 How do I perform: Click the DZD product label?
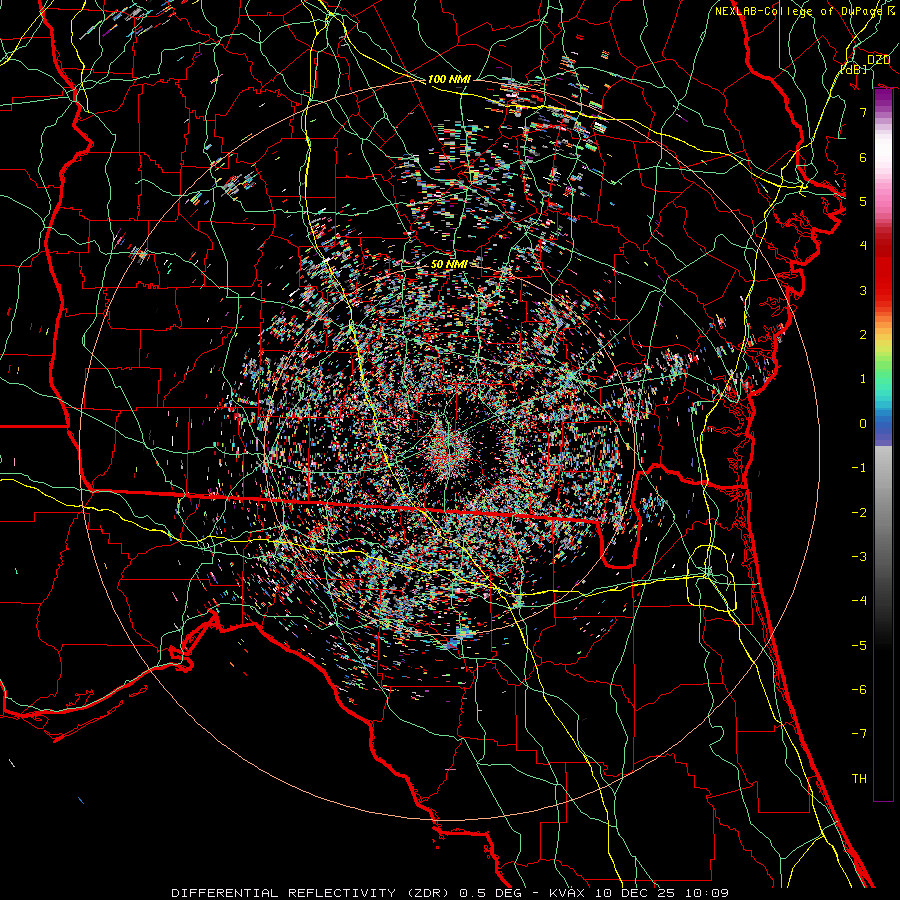pos(879,60)
